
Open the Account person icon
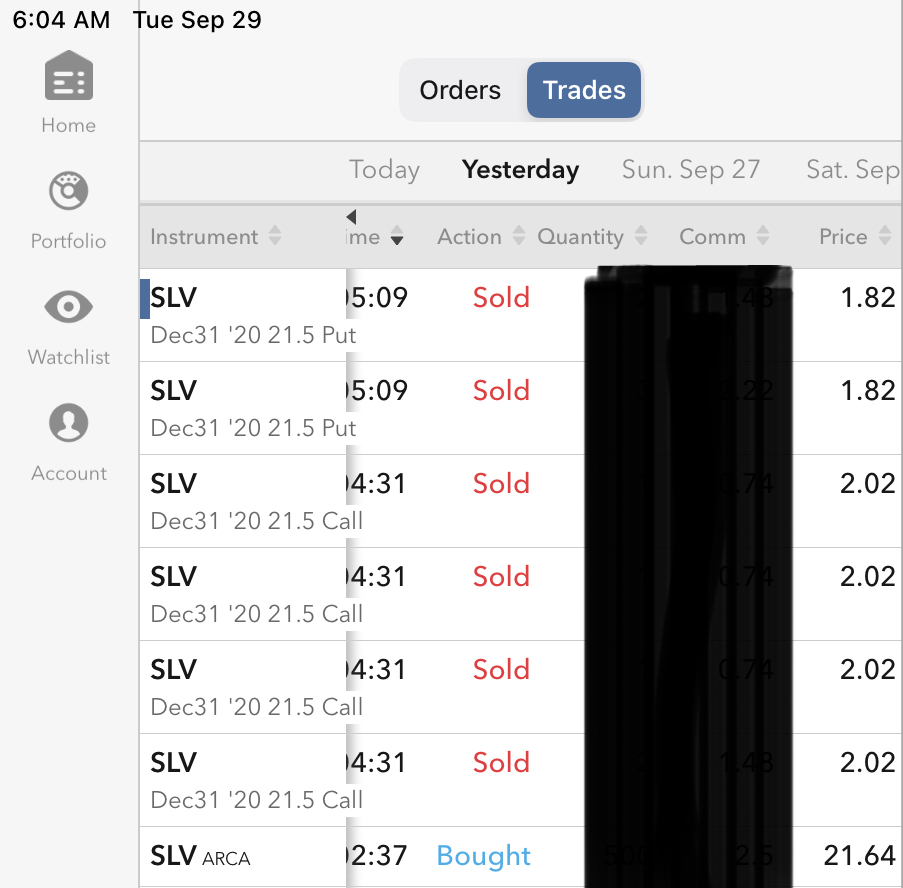click(68, 424)
